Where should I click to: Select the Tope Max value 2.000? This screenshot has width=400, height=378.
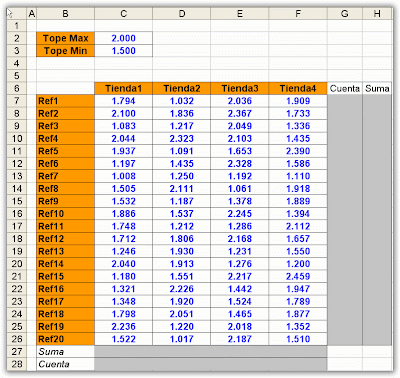[x=124, y=38]
